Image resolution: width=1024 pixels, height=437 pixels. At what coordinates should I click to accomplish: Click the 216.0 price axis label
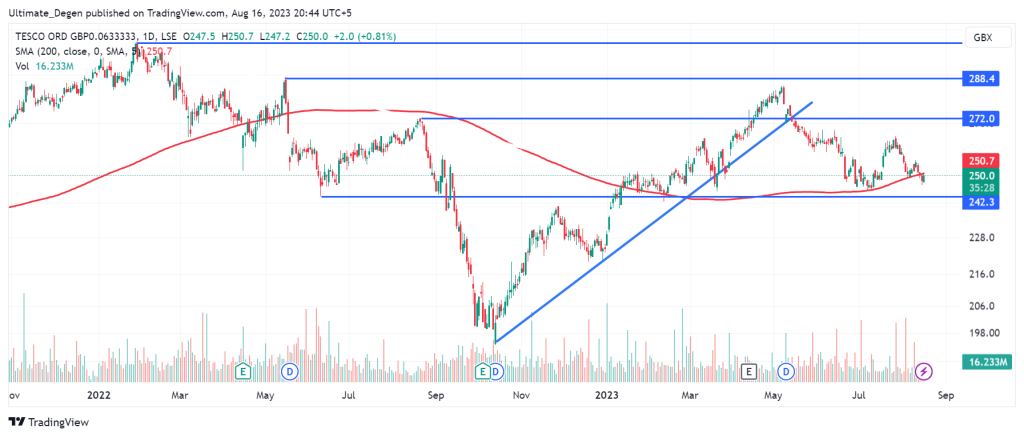click(982, 274)
